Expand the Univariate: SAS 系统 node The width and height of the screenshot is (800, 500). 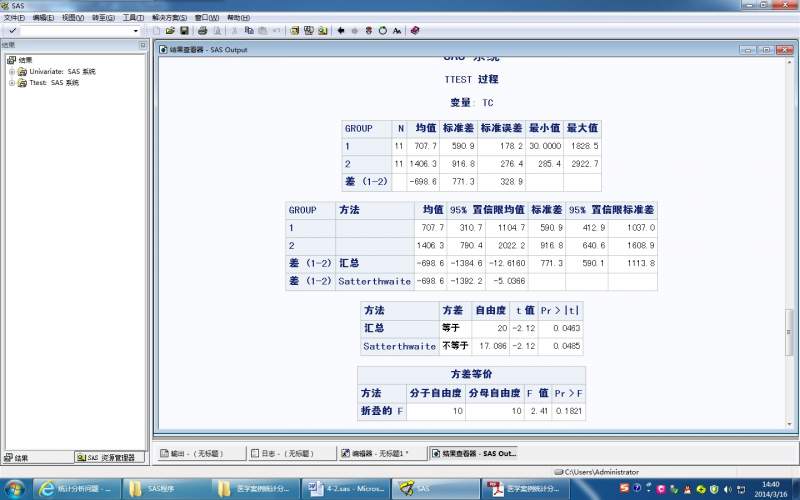12,71
